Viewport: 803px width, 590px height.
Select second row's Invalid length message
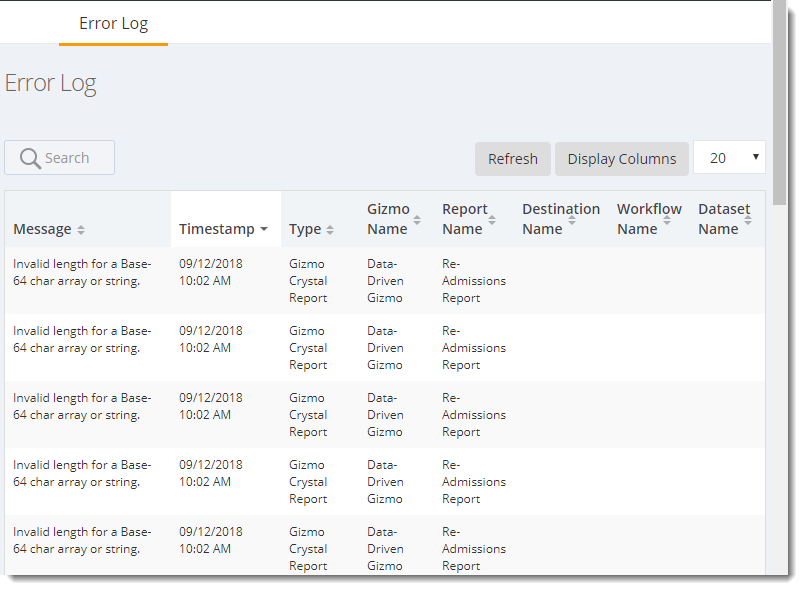point(82,339)
